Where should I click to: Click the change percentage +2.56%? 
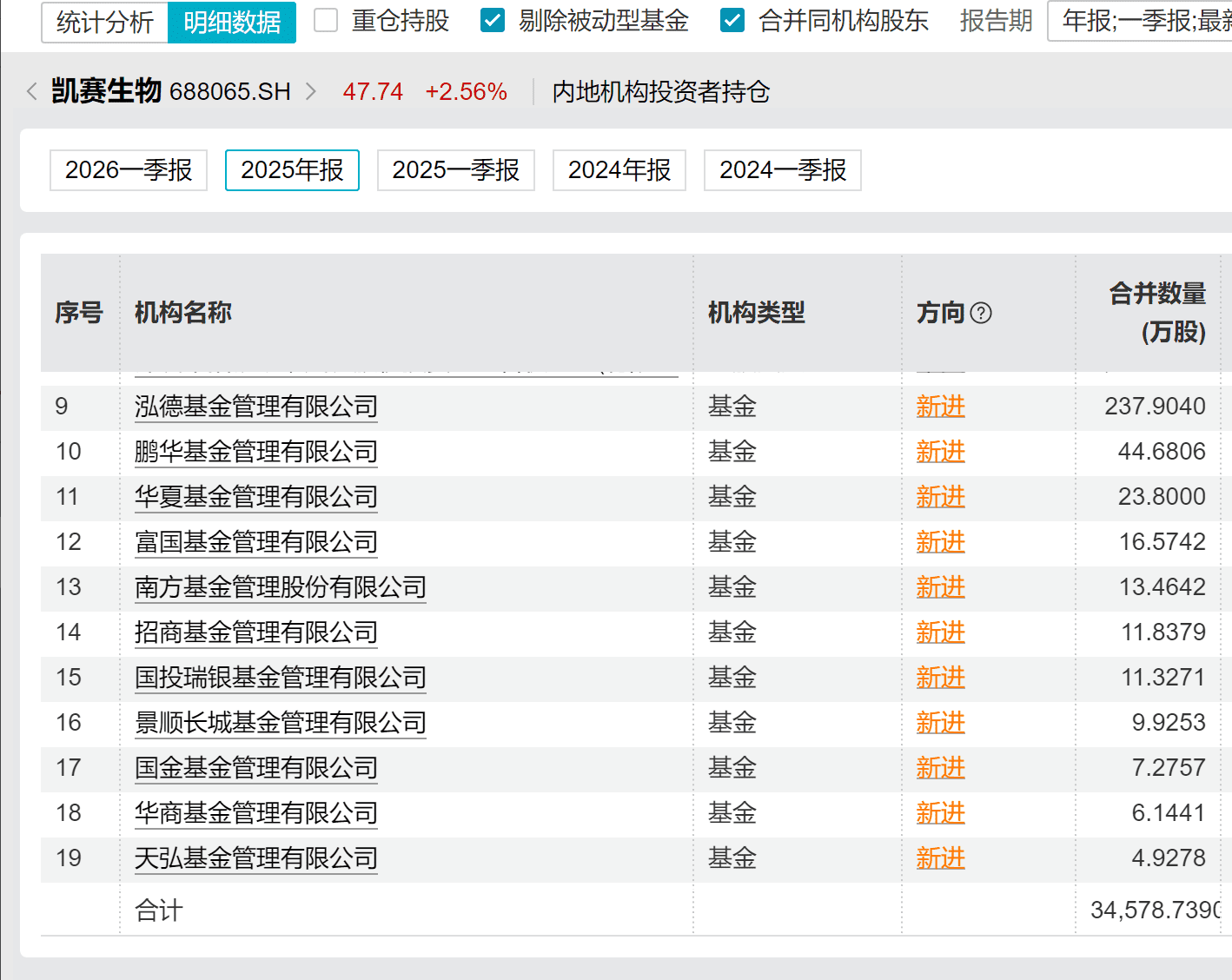(467, 92)
